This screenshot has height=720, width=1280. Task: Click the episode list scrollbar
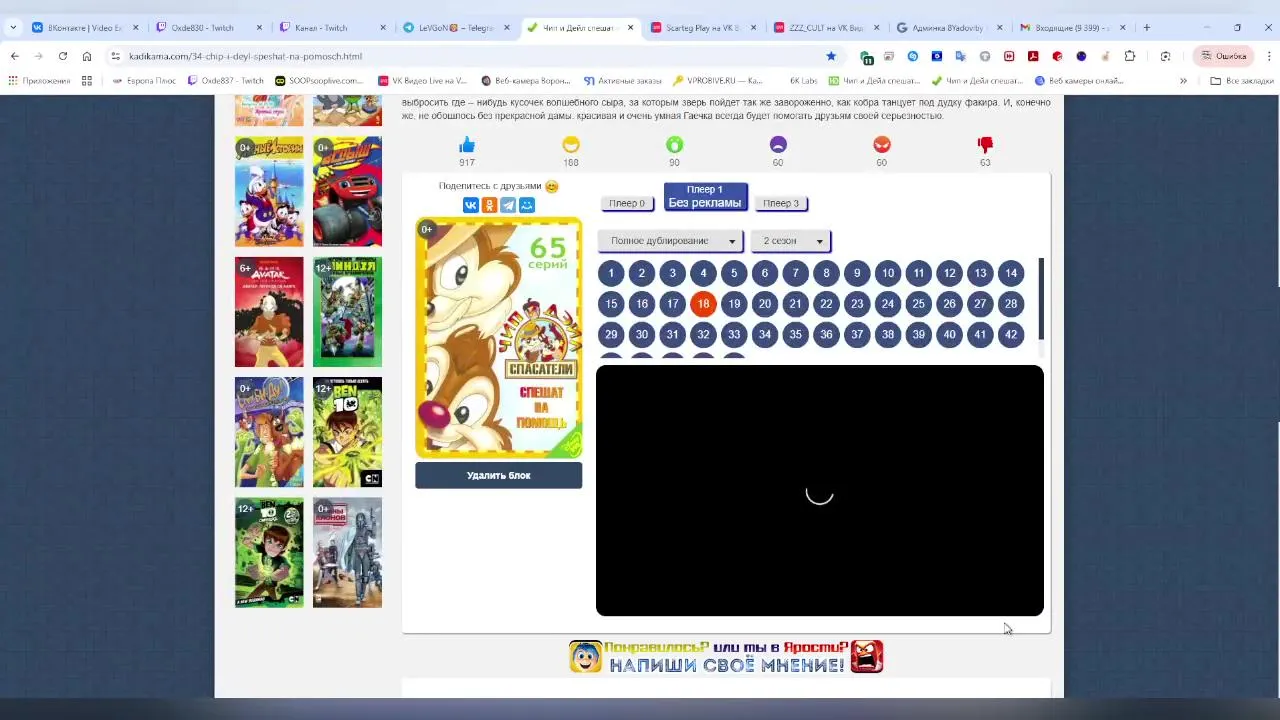[1041, 300]
